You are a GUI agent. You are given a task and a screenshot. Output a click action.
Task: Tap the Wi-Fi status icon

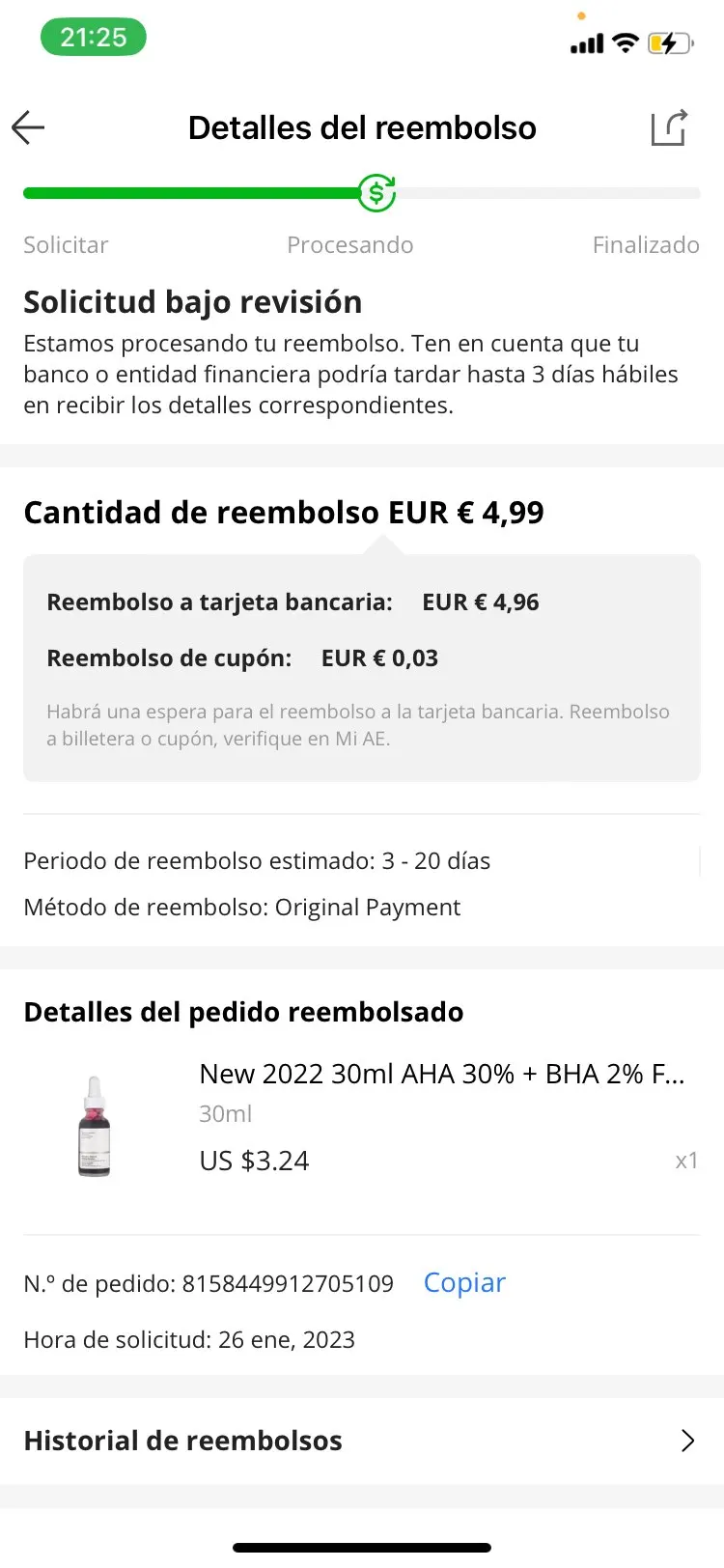tap(626, 42)
